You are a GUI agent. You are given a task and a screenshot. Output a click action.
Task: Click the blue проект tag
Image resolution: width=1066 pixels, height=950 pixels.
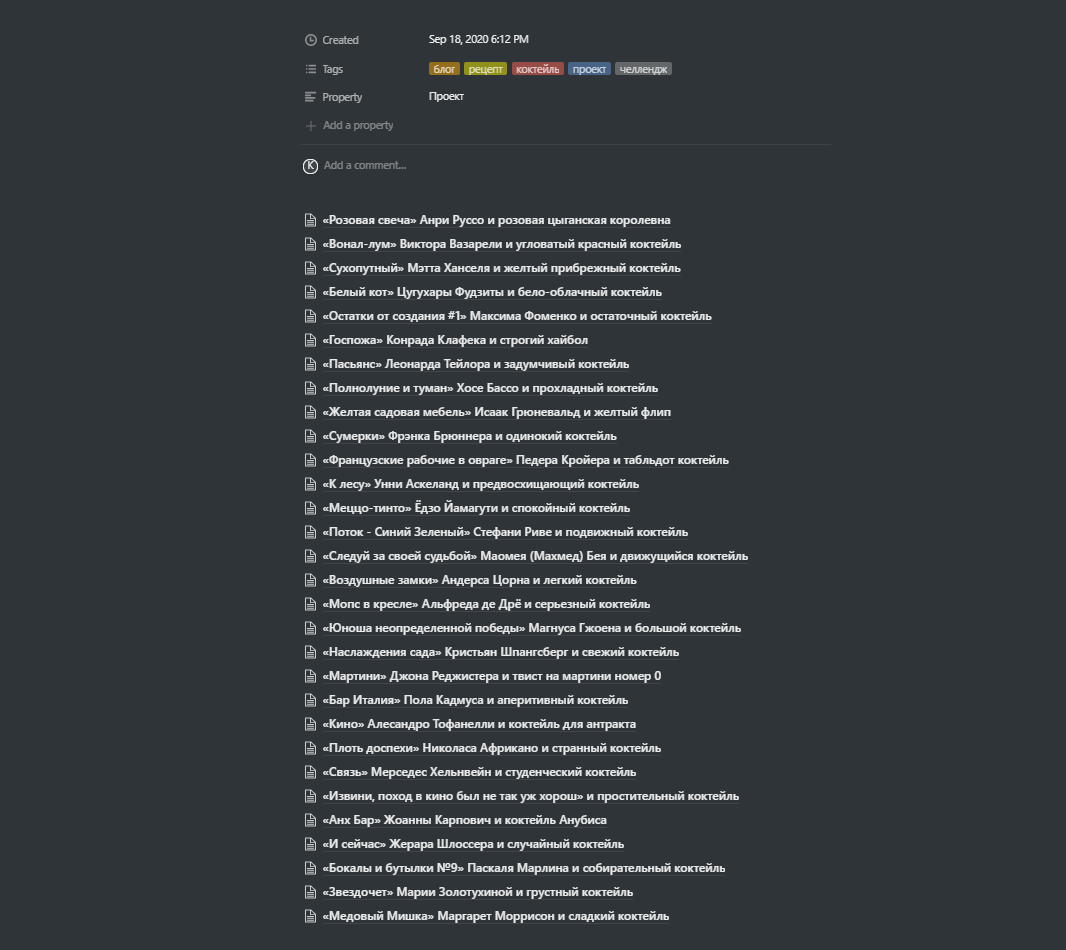pyautogui.click(x=589, y=69)
